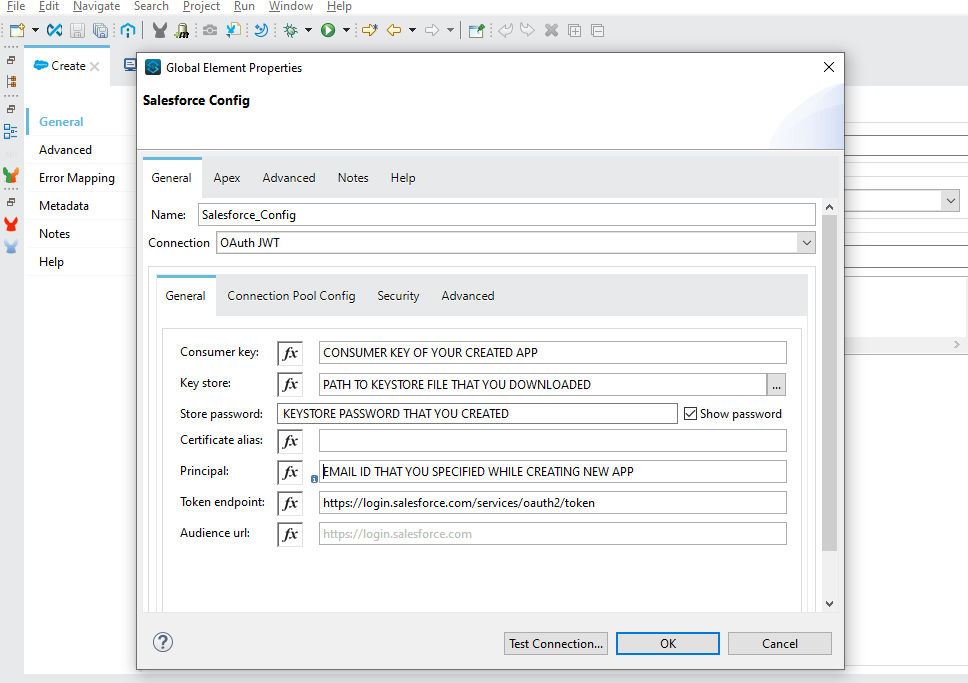
Task: Switch to the Security tab
Action: (x=398, y=296)
